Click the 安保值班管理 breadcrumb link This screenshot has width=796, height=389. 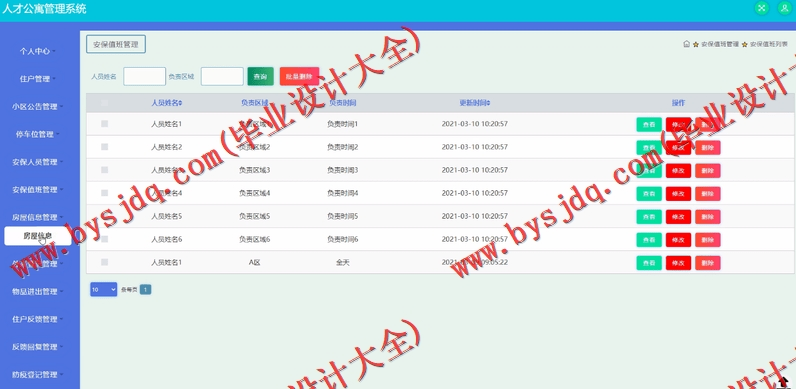[x=720, y=44]
